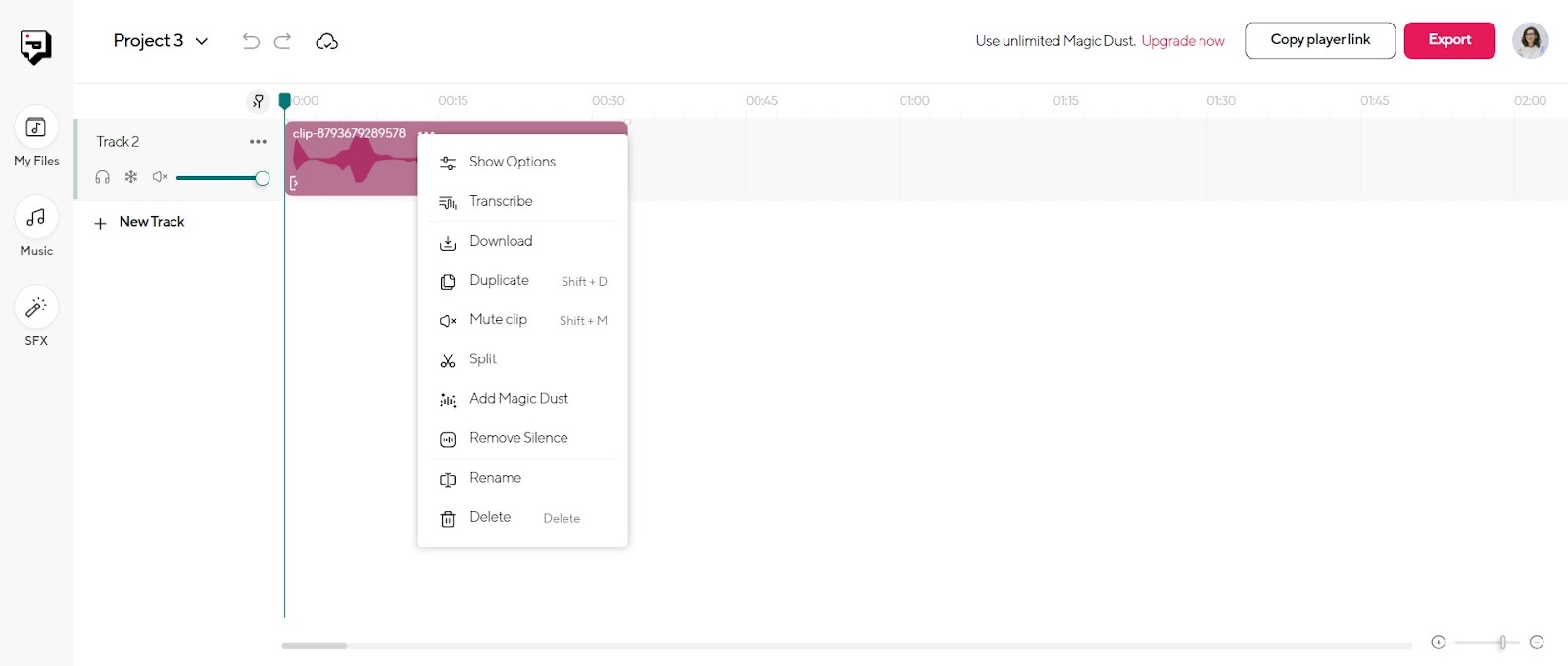Choose Split from the clip menu
This screenshot has height=666, width=1568.
[522, 359]
